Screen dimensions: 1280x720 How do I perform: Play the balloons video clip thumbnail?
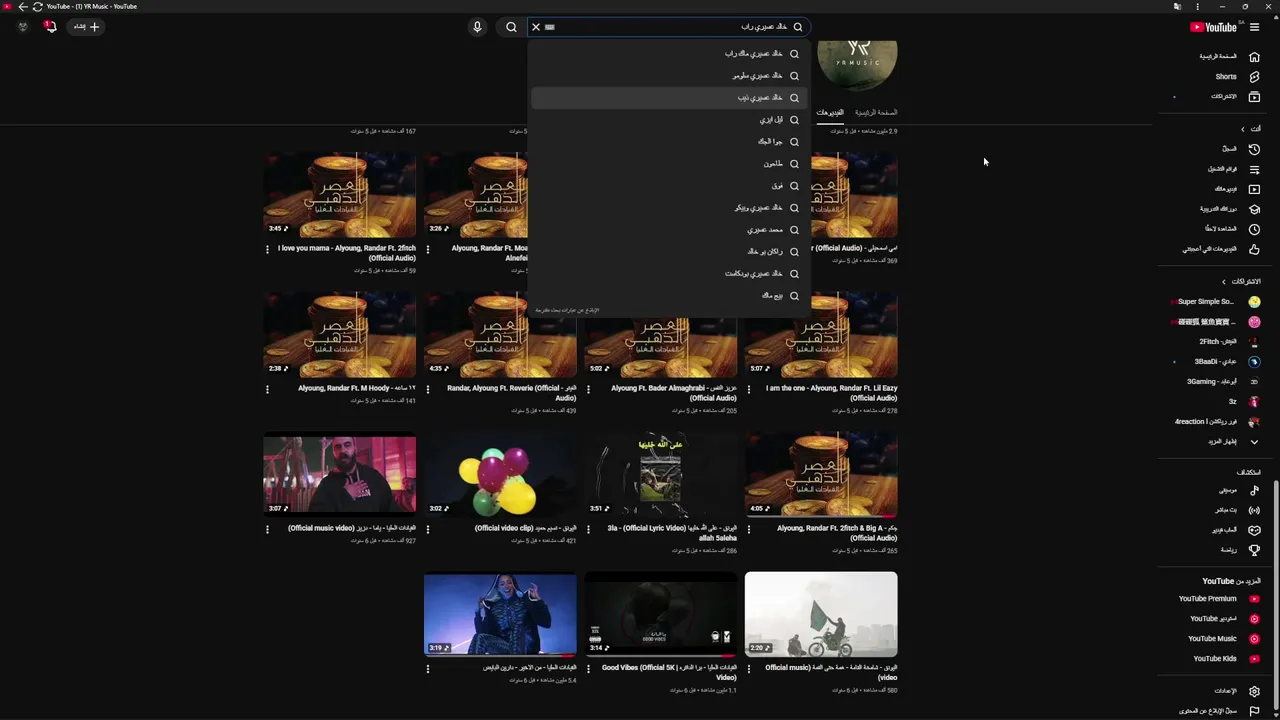pos(500,475)
